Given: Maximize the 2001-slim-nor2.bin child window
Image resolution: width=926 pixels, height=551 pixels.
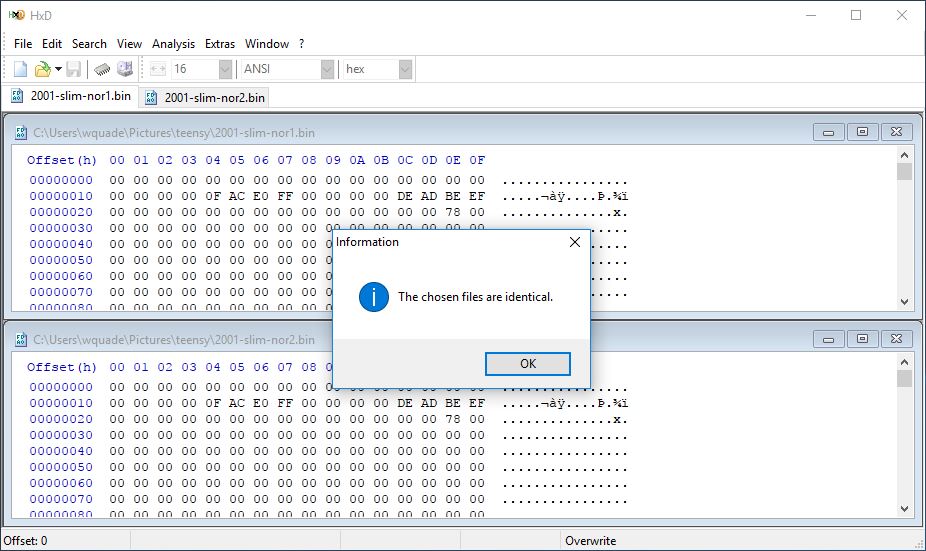Looking at the screenshot, I should (x=862, y=339).
